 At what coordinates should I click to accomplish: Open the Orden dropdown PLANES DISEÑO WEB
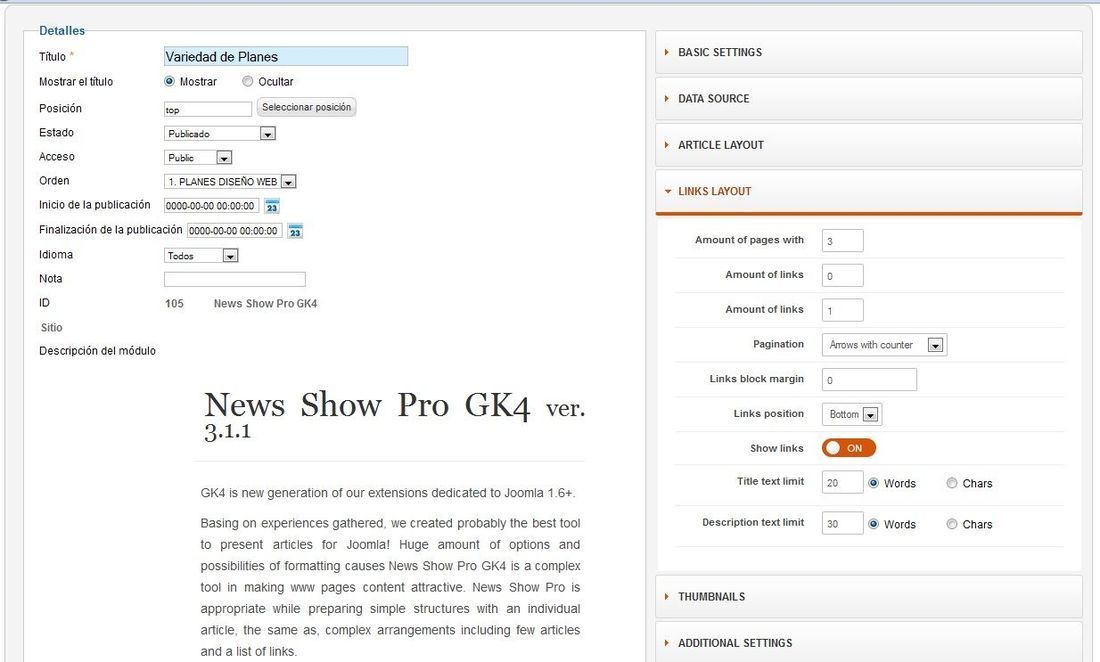coord(230,182)
